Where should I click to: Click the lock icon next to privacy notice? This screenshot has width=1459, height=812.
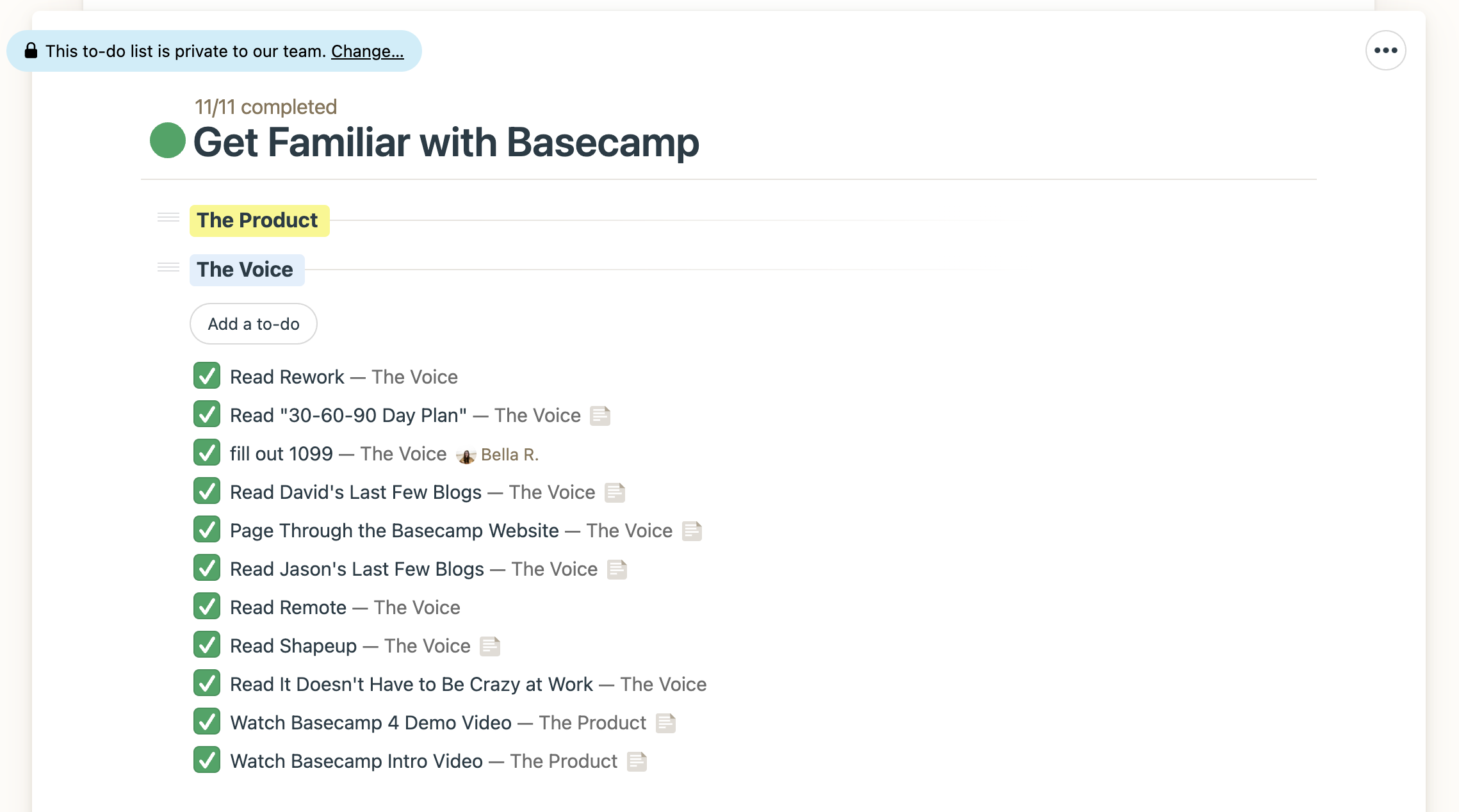point(32,50)
